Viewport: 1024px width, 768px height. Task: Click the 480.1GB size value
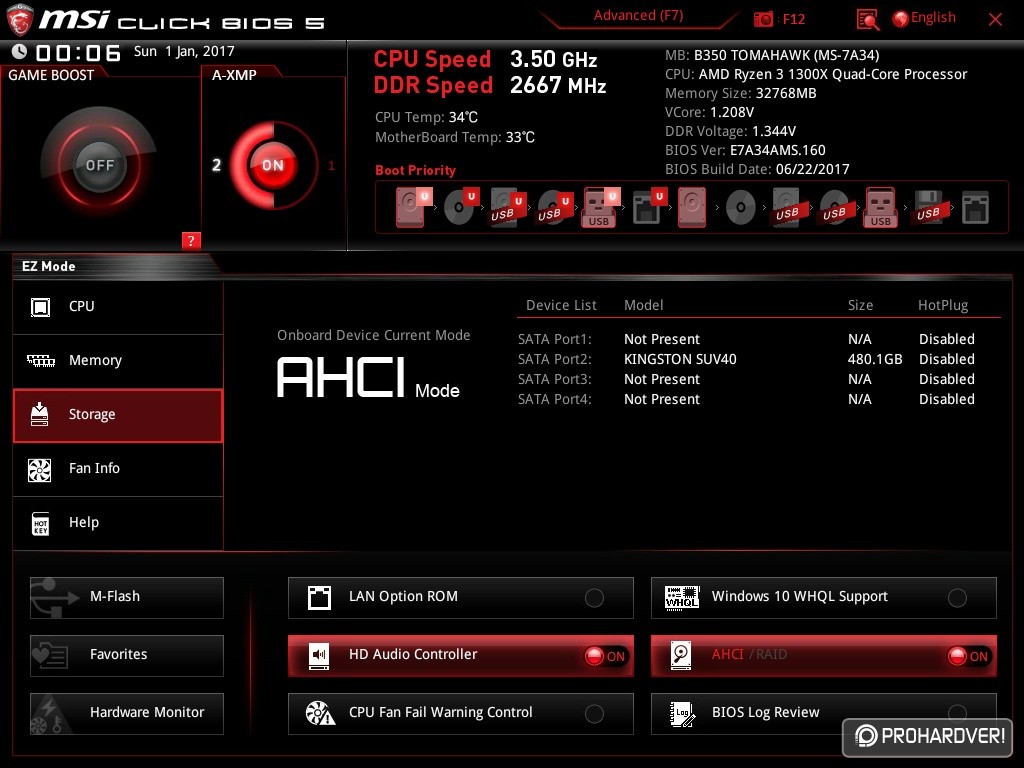pos(875,359)
